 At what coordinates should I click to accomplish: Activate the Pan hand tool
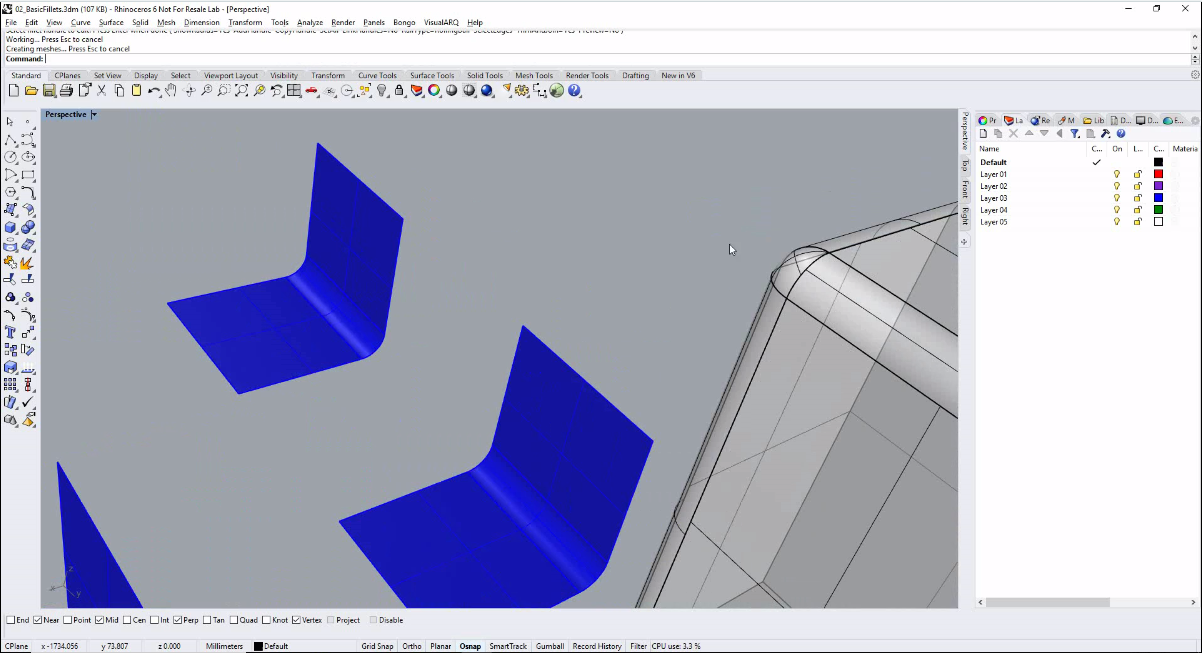click(171, 90)
